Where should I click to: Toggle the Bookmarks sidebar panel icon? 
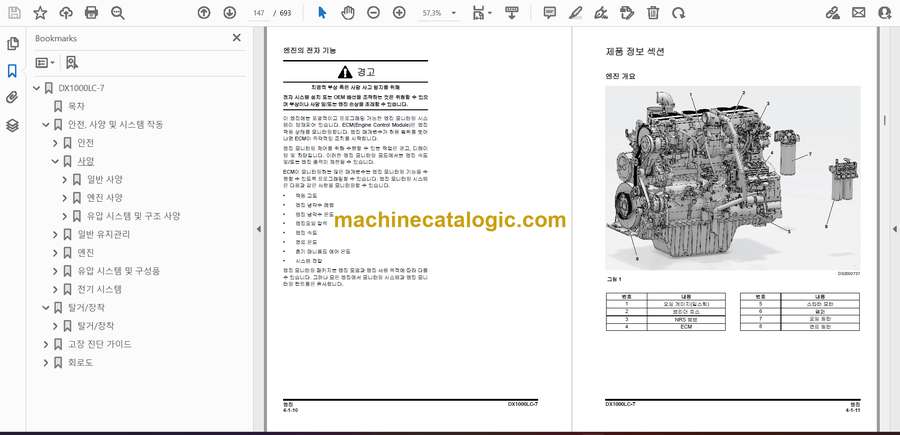tap(12, 71)
